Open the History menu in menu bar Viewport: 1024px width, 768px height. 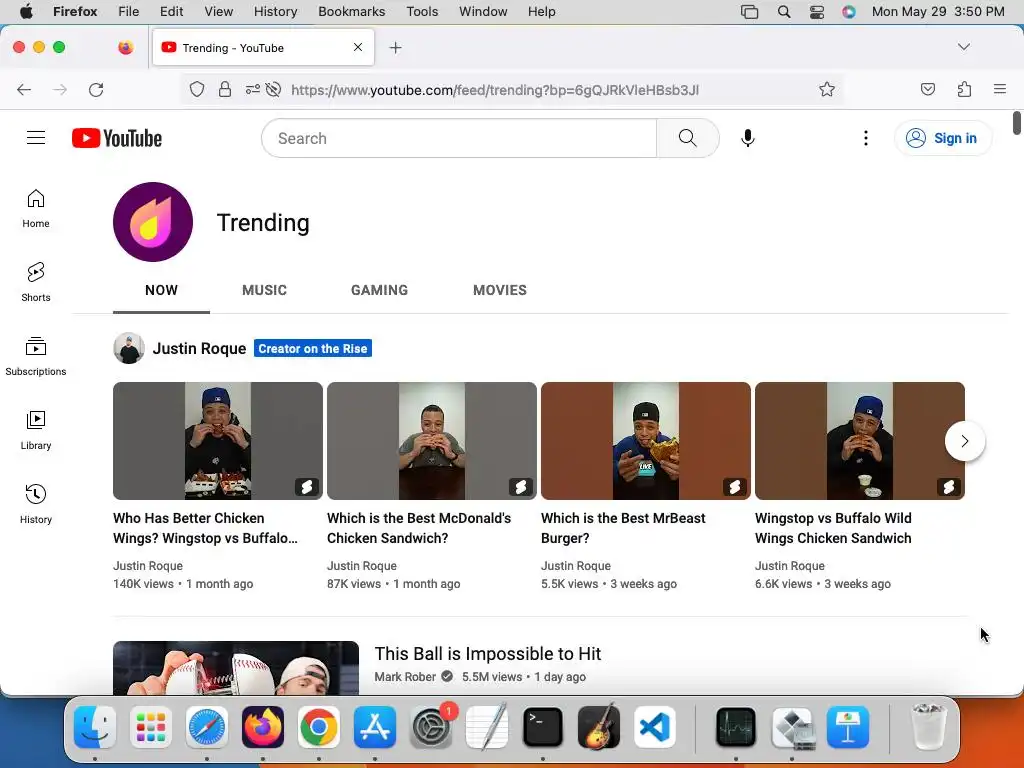pos(275,12)
